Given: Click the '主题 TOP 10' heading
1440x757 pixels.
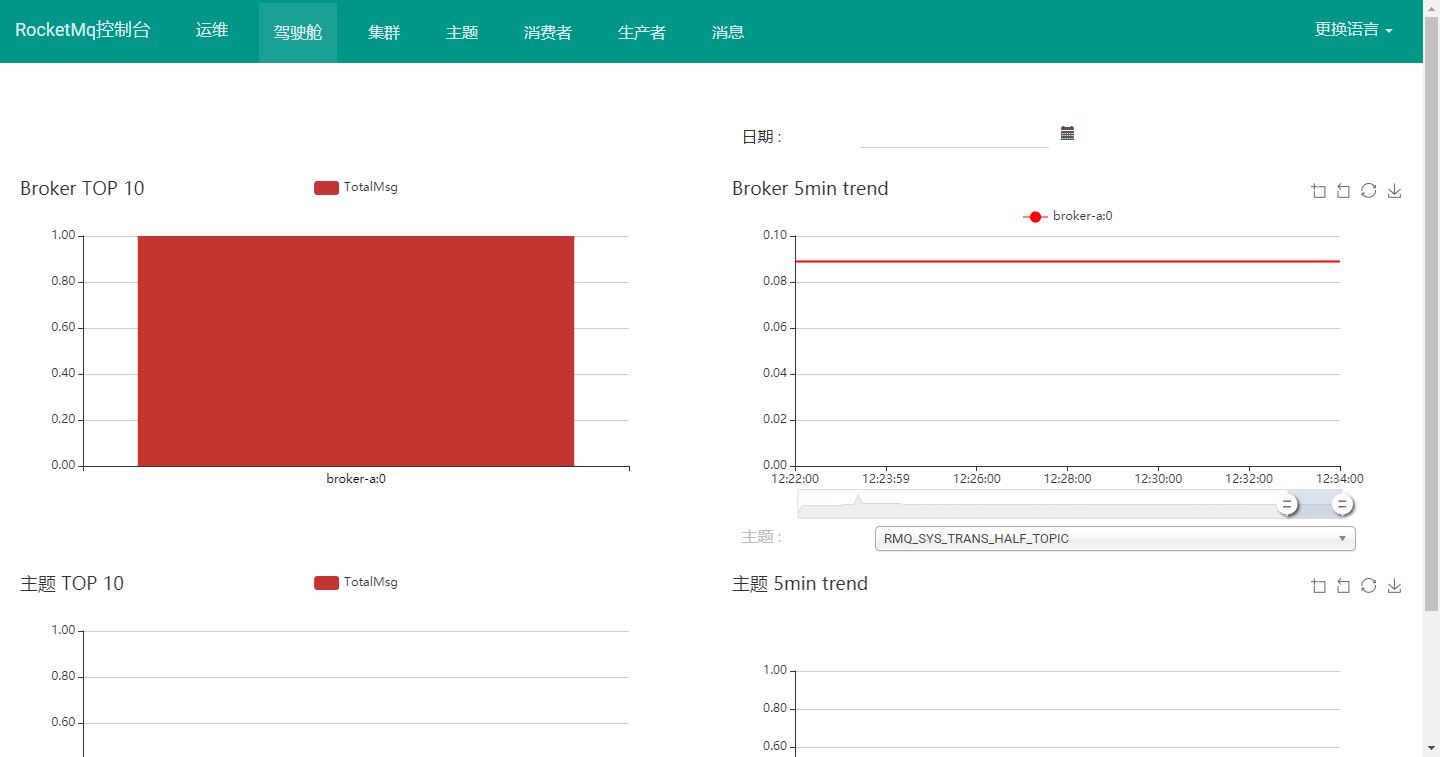Looking at the screenshot, I should pyautogui.click(x=72, y=583).
